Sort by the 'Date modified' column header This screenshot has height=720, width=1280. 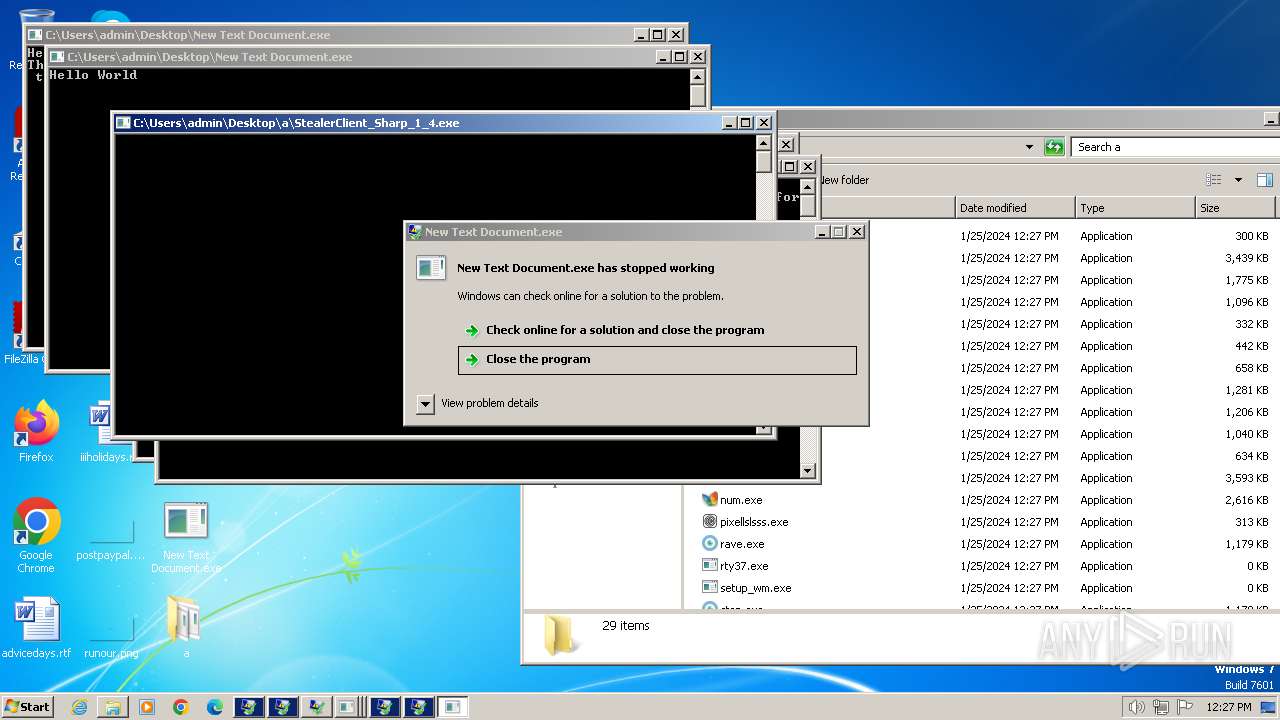(1015, 208)
